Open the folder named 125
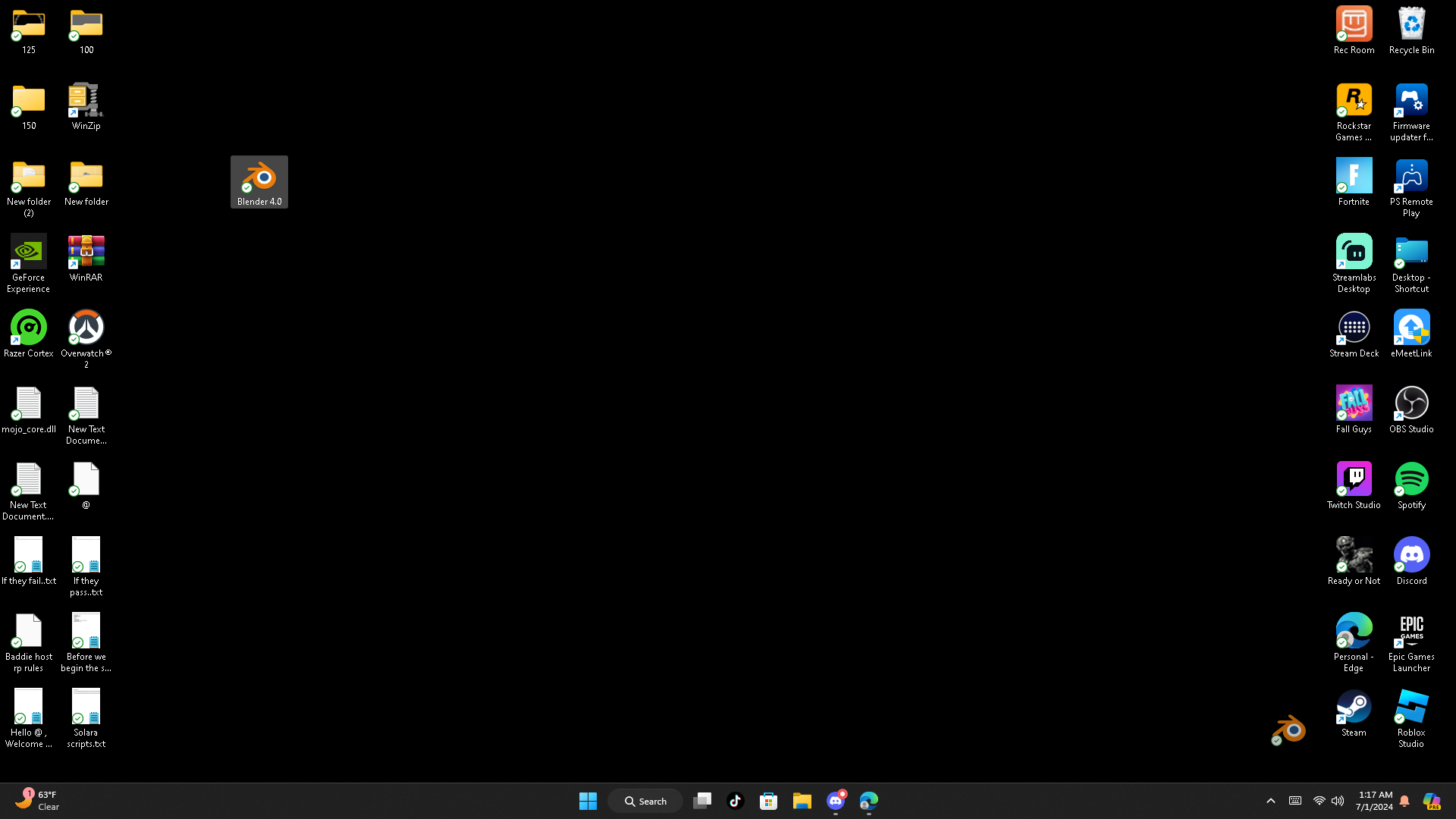 tap(29, 30)
